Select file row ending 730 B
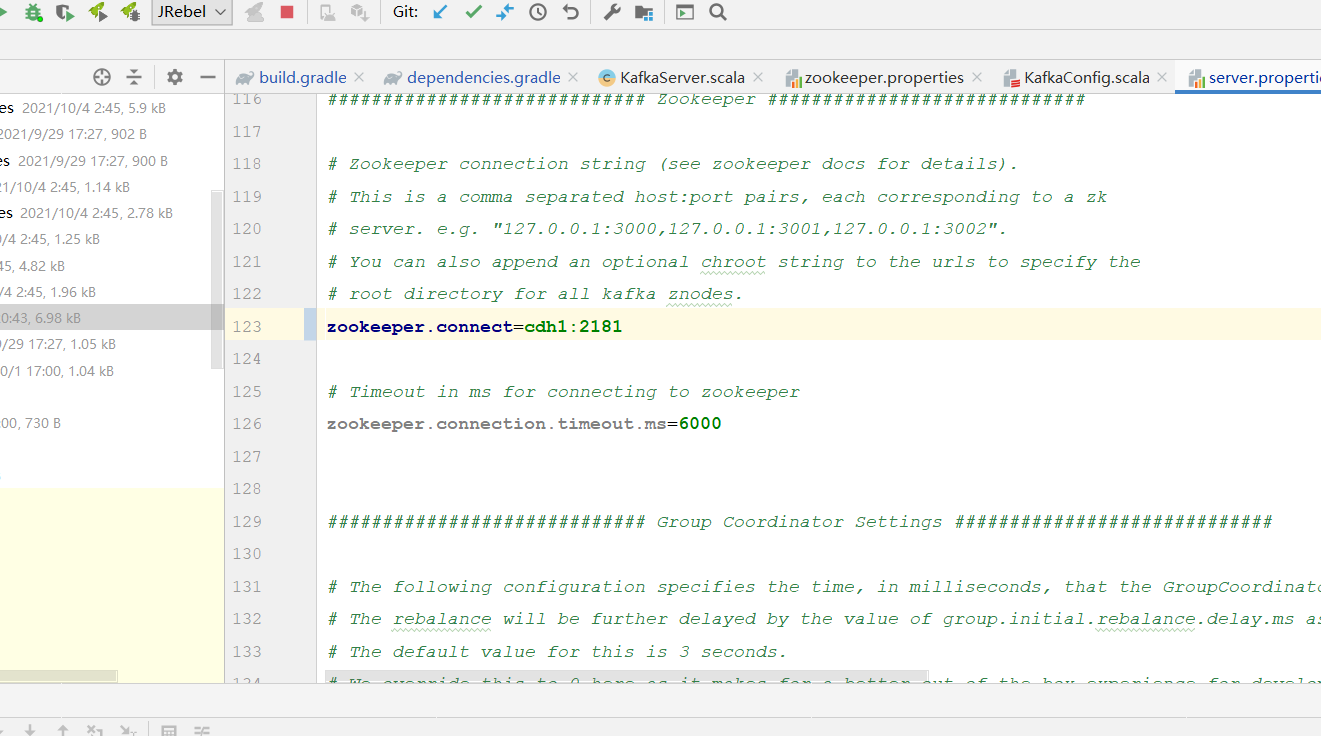Image resolution: width=1321 pixels, height=736 pixels. pyautogui.click(x=111, y=423)
